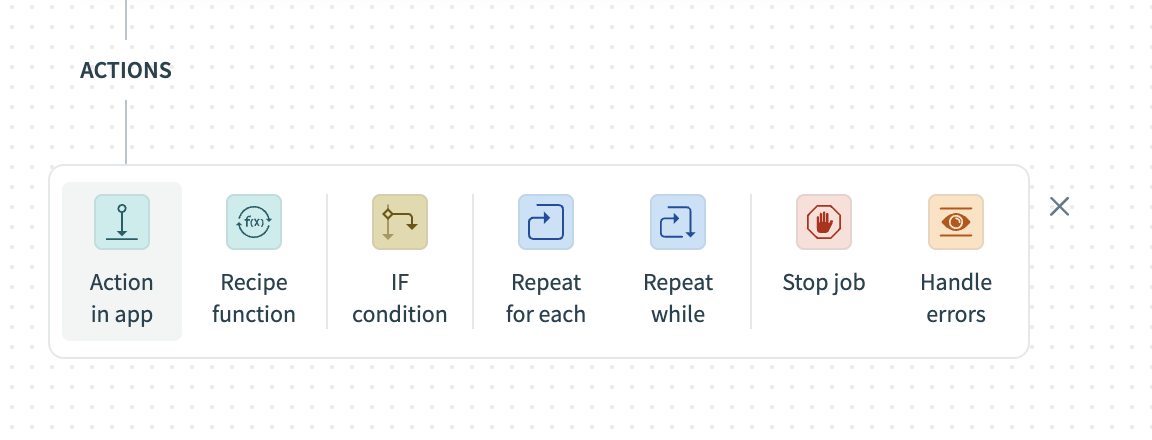1152x440 pixels.
Task: Close the actions picker panel
Action: [x=1060, y=207]
